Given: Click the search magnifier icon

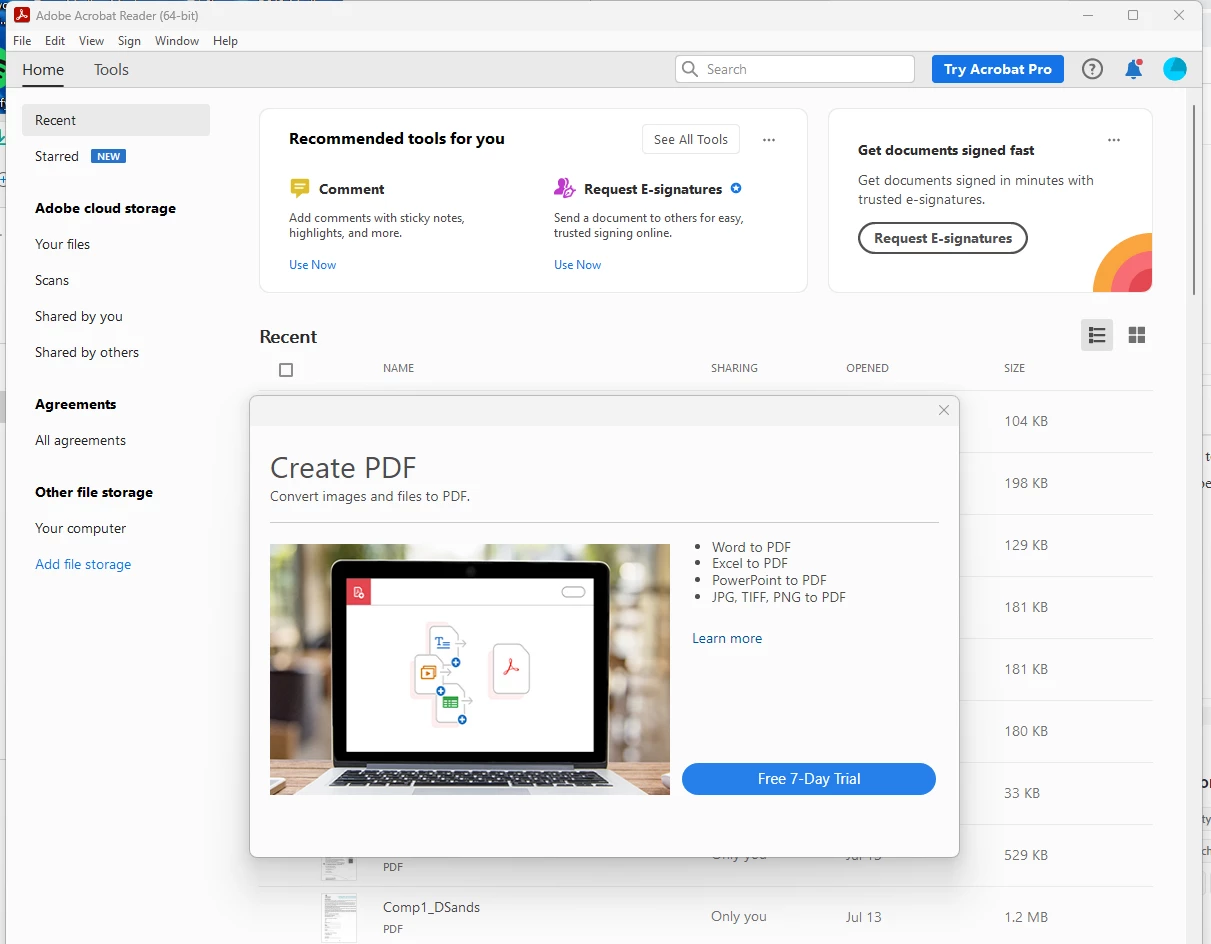Looking at the screenshot, I should coord(690,69).
